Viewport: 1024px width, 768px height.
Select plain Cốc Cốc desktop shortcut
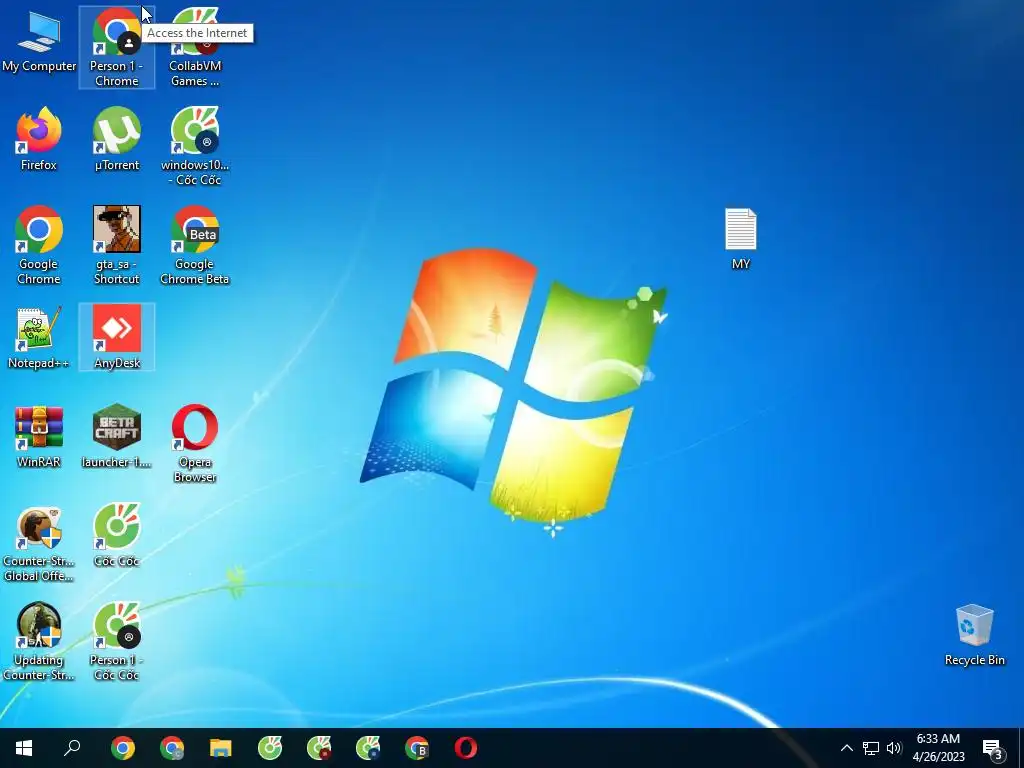tap(116, 536)
